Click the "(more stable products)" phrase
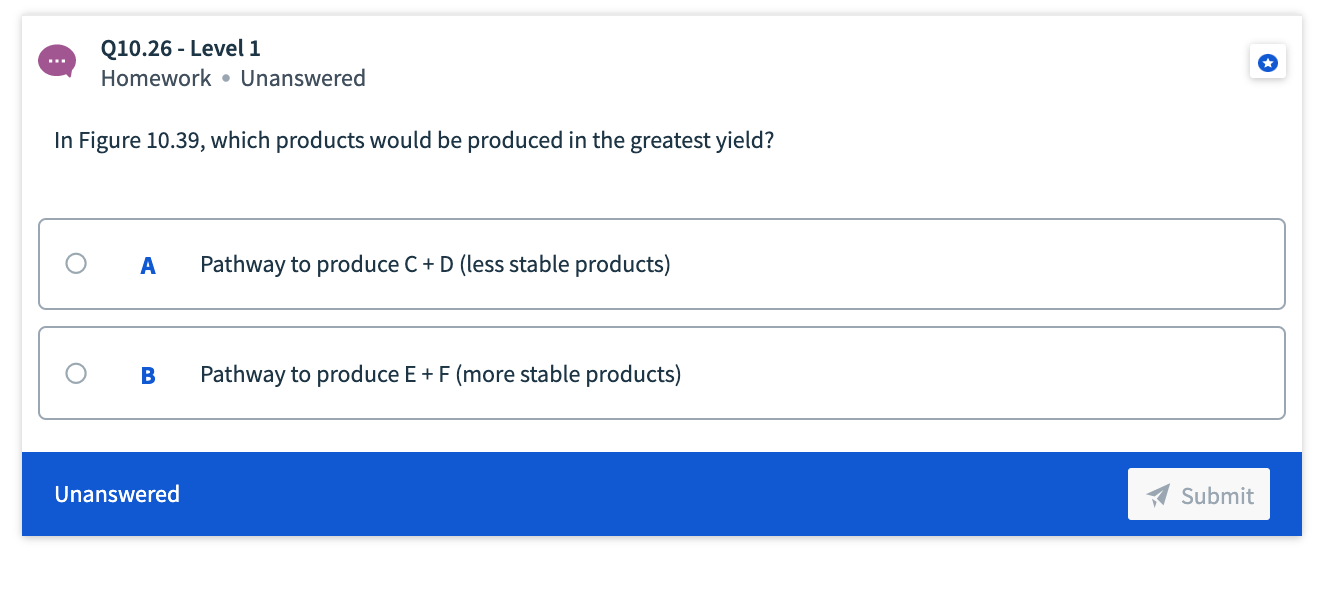The width and height of the screenshot is (1338, 592). (x=568, y=375)
